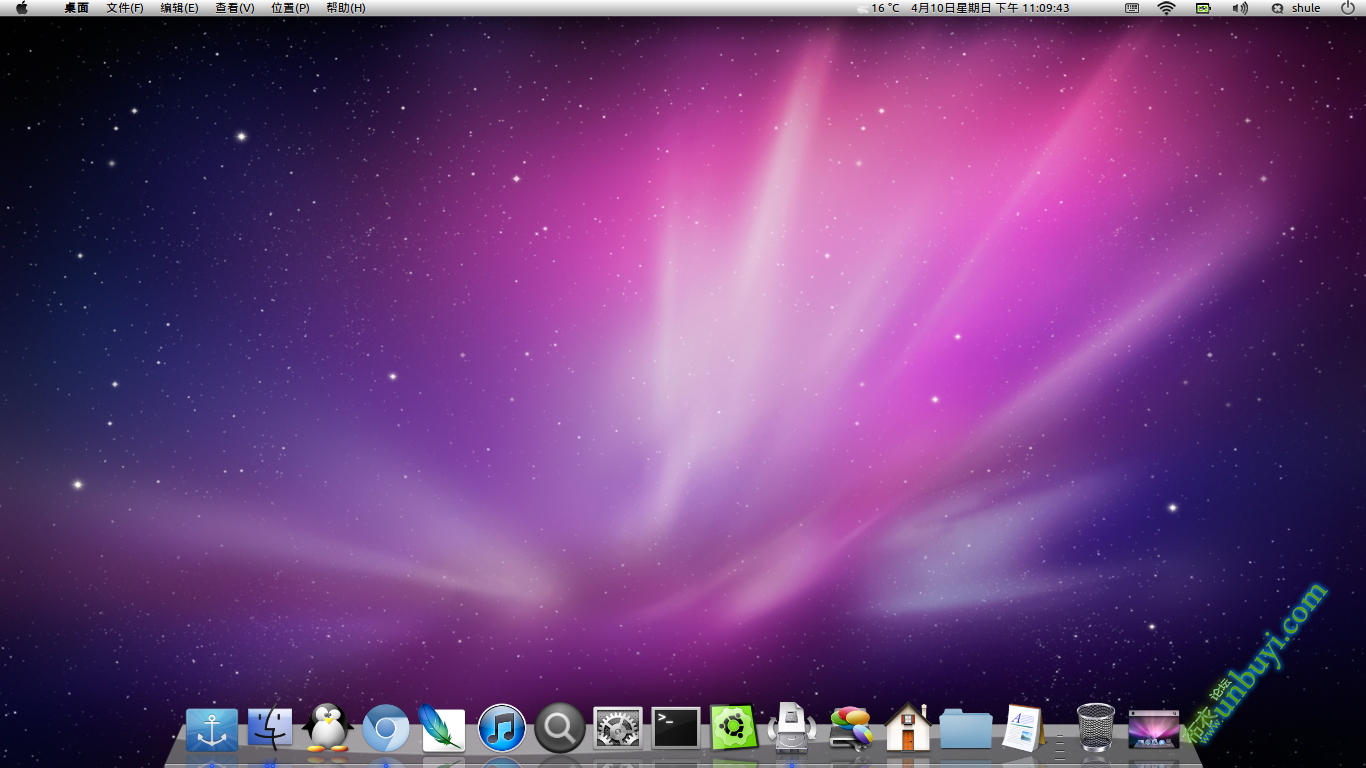Viewport: 1366px width, 768px height.
Task: Open the disk drive utility icon
Action: tap(792, 727)
